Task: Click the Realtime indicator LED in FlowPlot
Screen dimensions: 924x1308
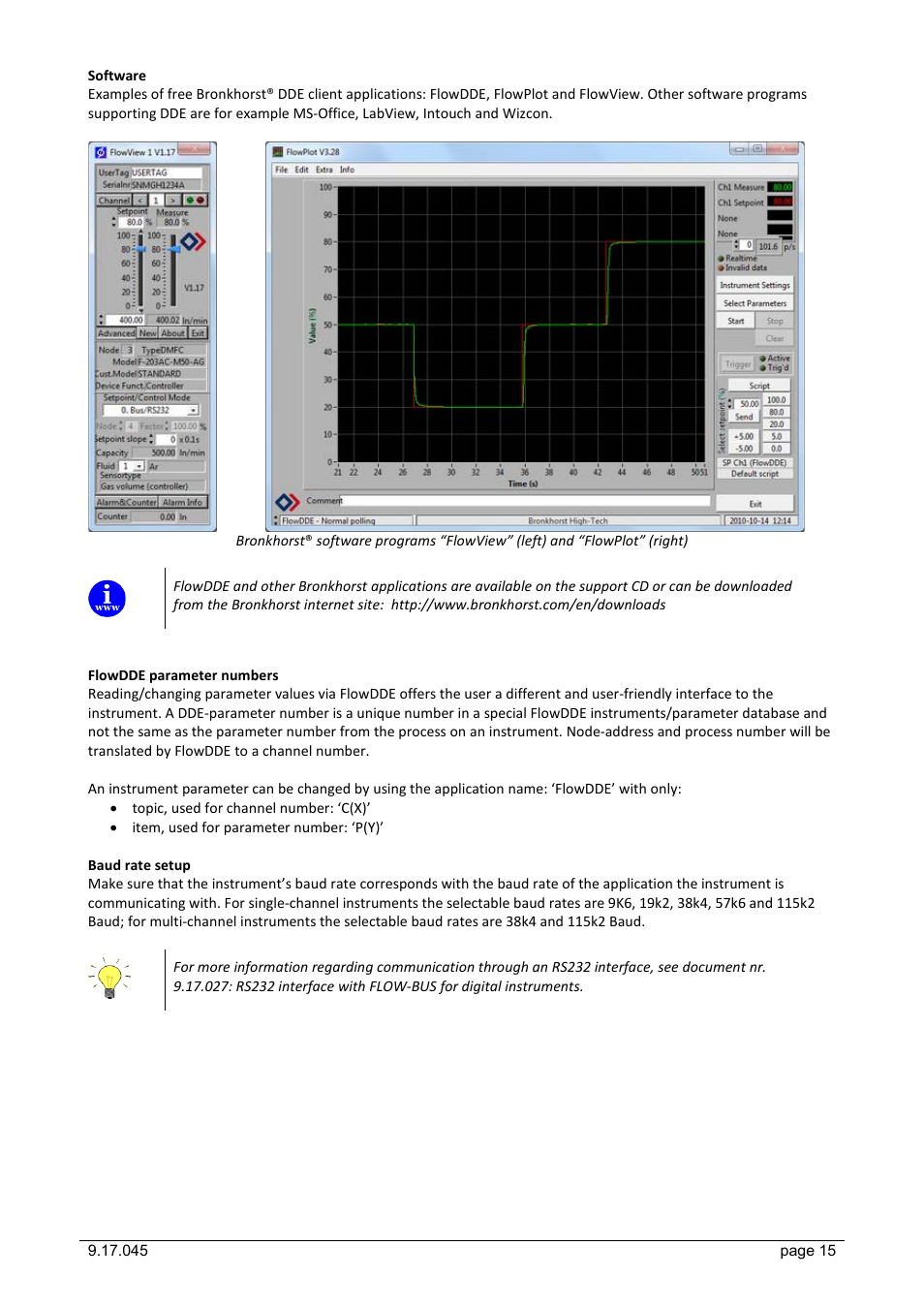Action: tap(722, 259)
